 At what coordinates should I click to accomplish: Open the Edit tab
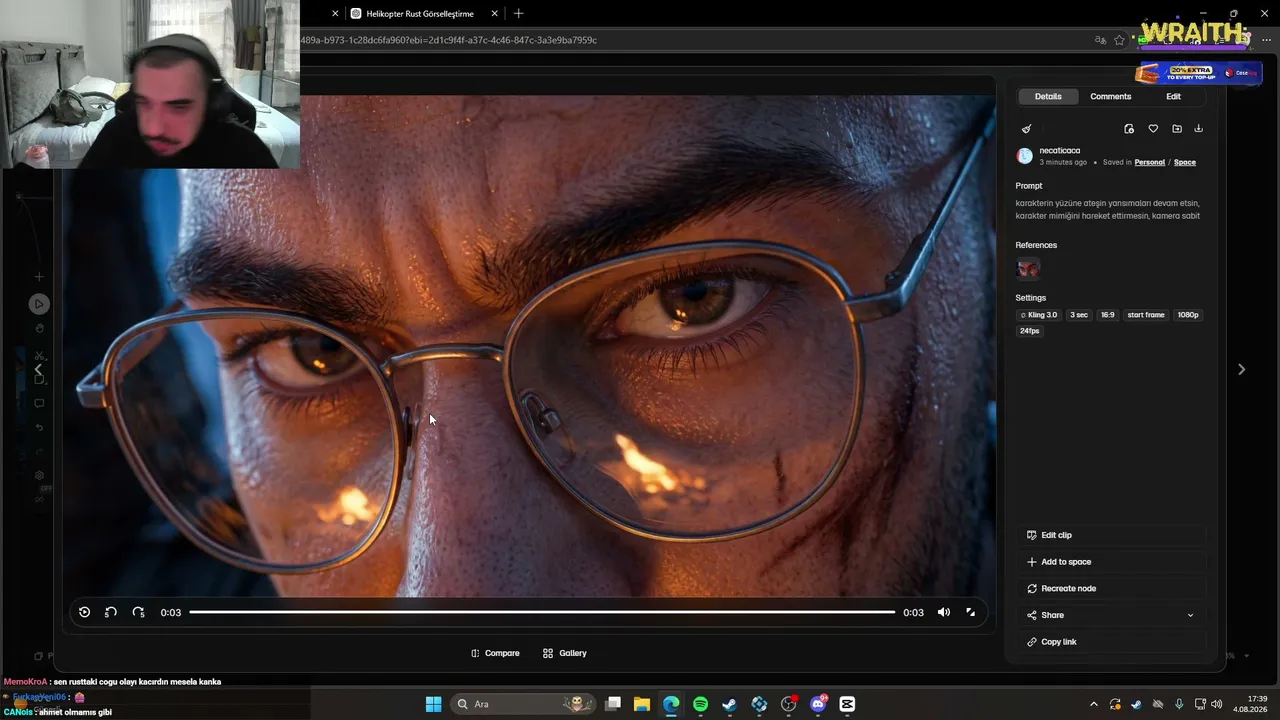point(1173,97)
